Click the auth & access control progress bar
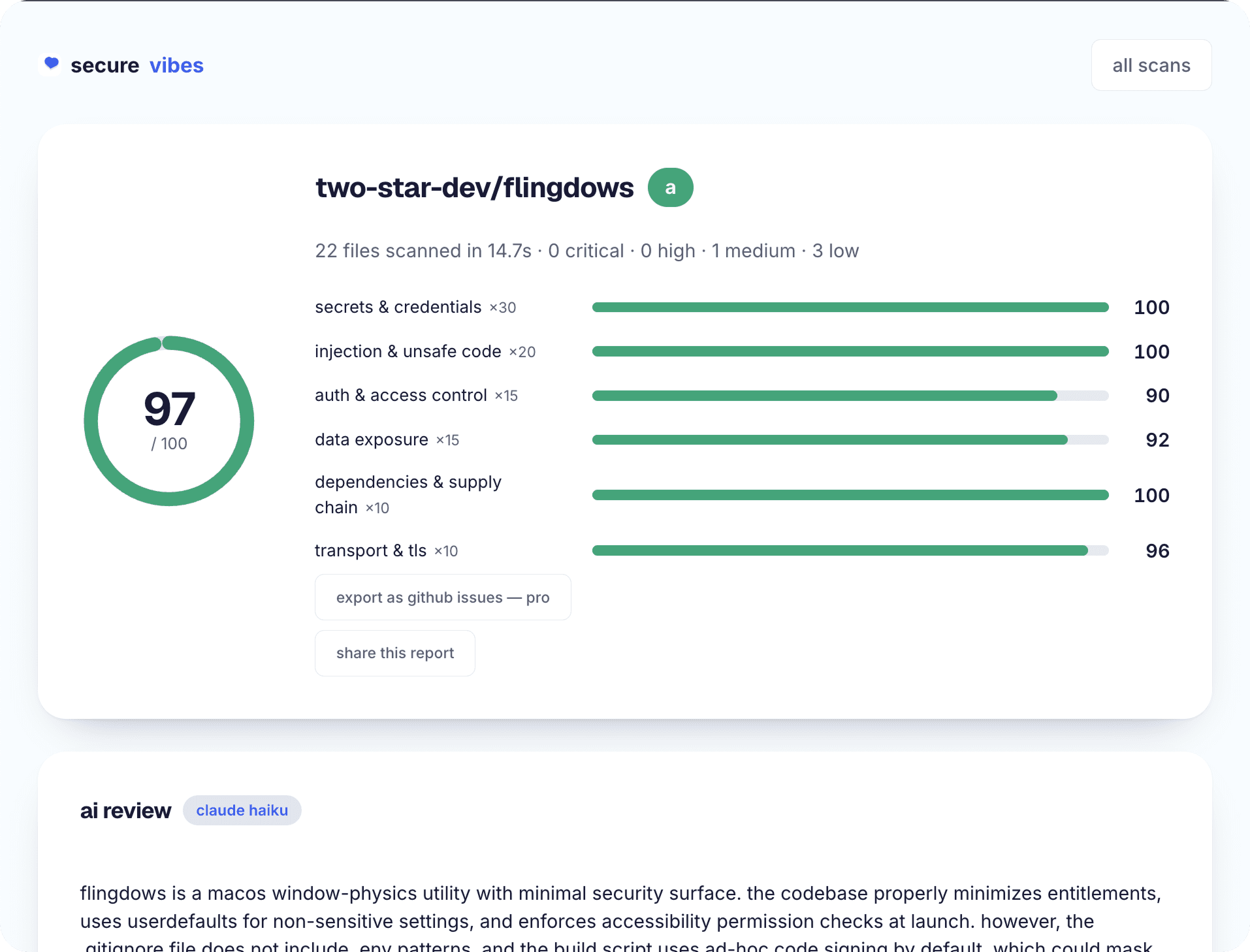Viewport: 1250px width, 952px height. 850,396
